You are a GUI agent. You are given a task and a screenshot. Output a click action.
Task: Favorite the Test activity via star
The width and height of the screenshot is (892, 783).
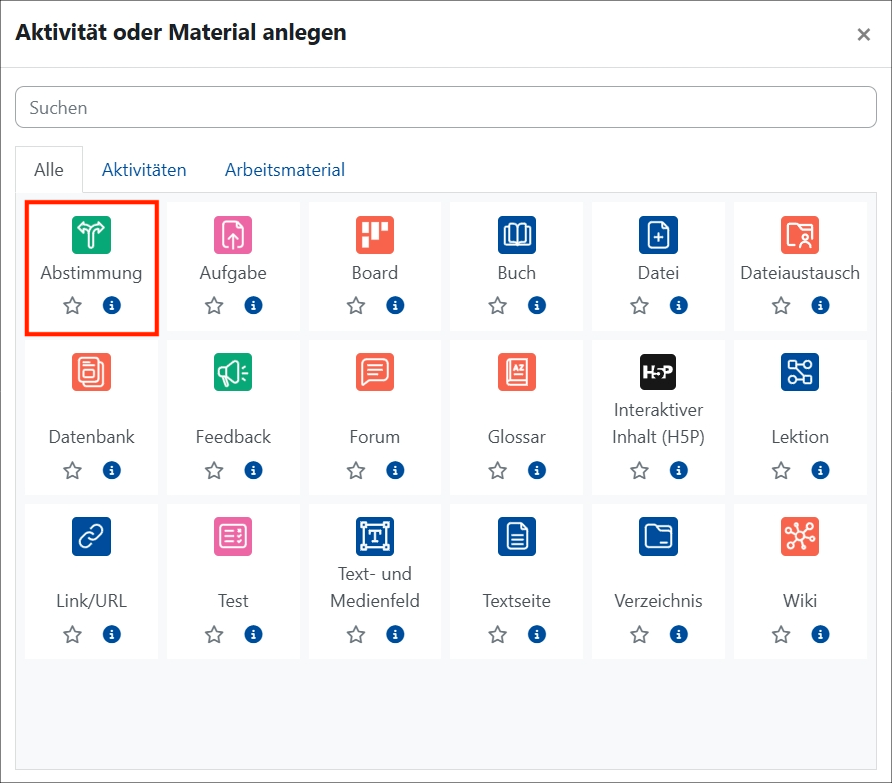(x=214, y=633)
